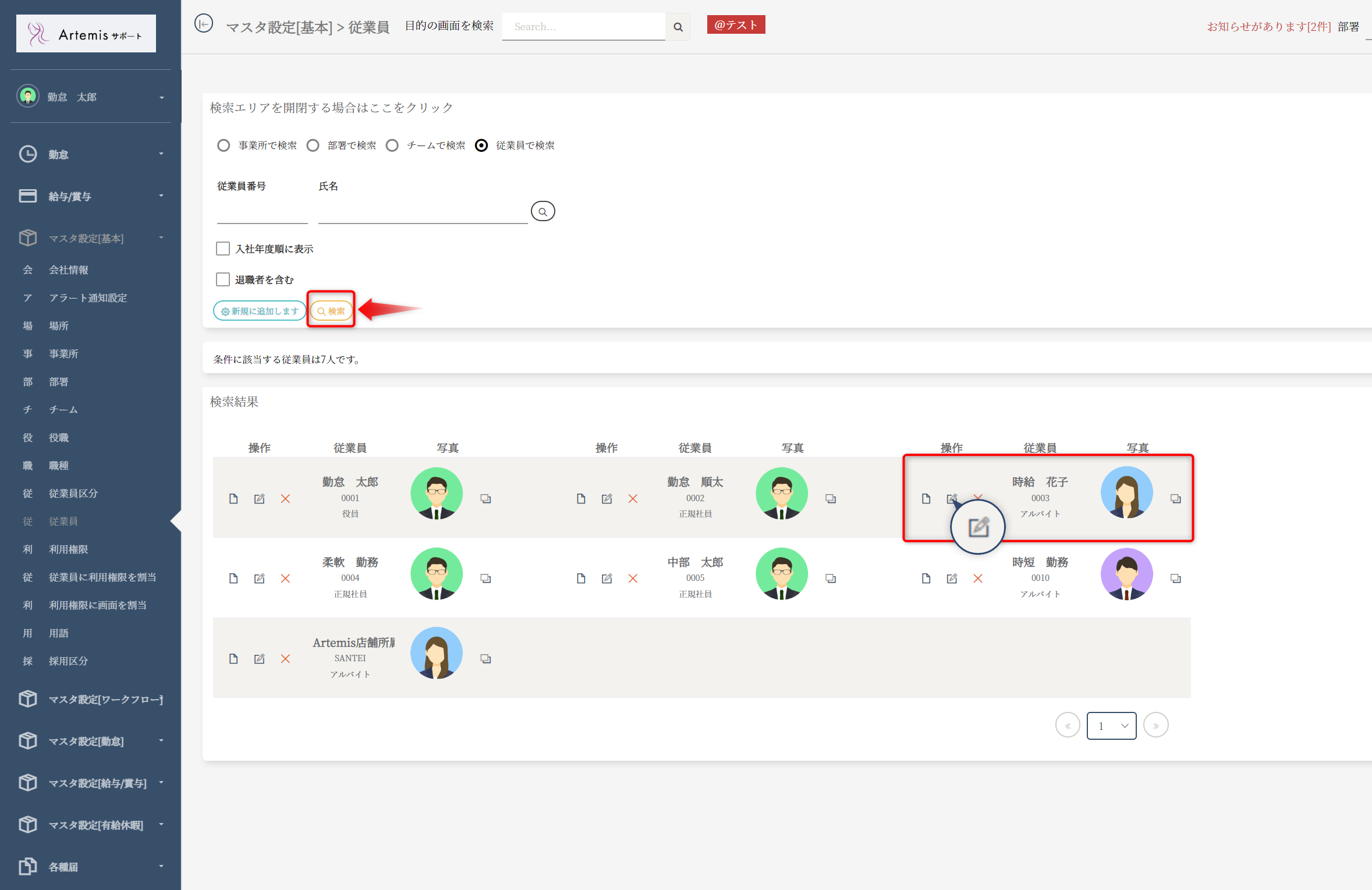The image size is (1372, 890).
Task: Click copy icon beside 時給 花子 photo
Action: (1175, 499)
